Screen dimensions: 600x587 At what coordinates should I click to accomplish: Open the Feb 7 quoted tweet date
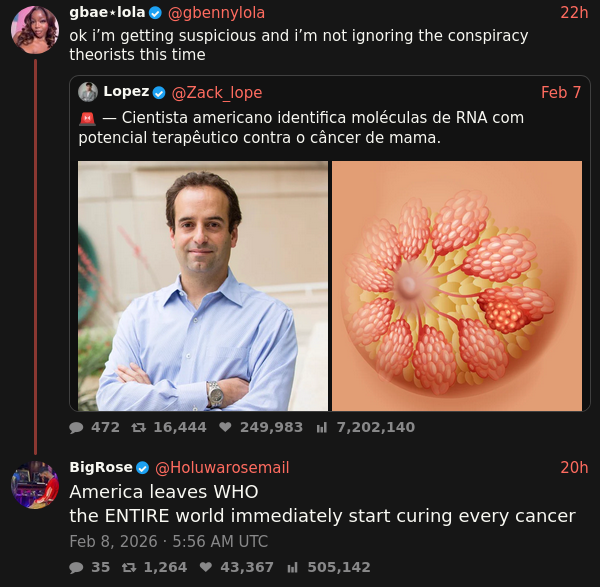tap(561, 92)
